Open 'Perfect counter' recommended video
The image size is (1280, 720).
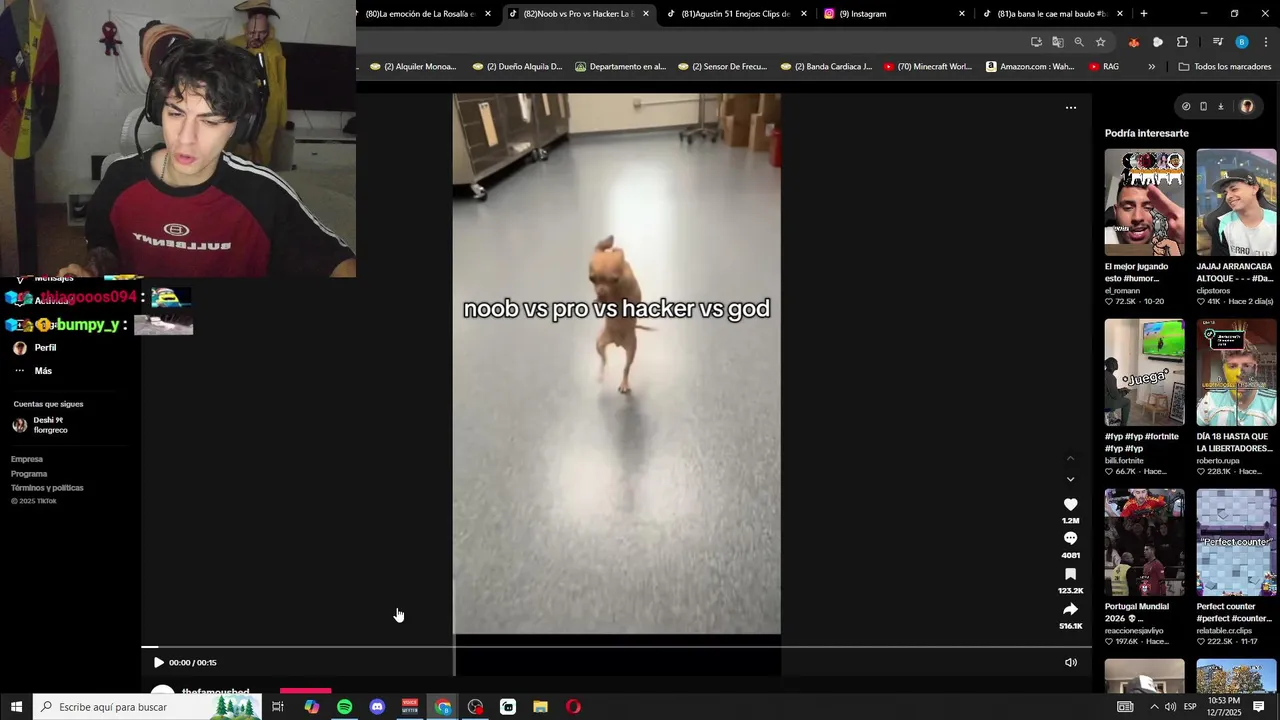[x=1236, y=543]
